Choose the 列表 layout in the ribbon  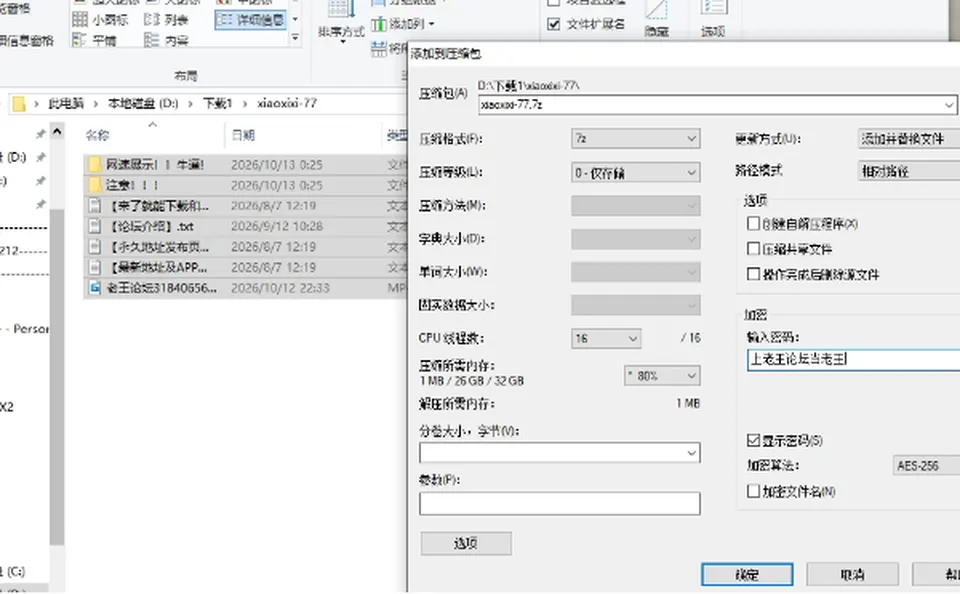pyautogui.click(x=166, y=20)
